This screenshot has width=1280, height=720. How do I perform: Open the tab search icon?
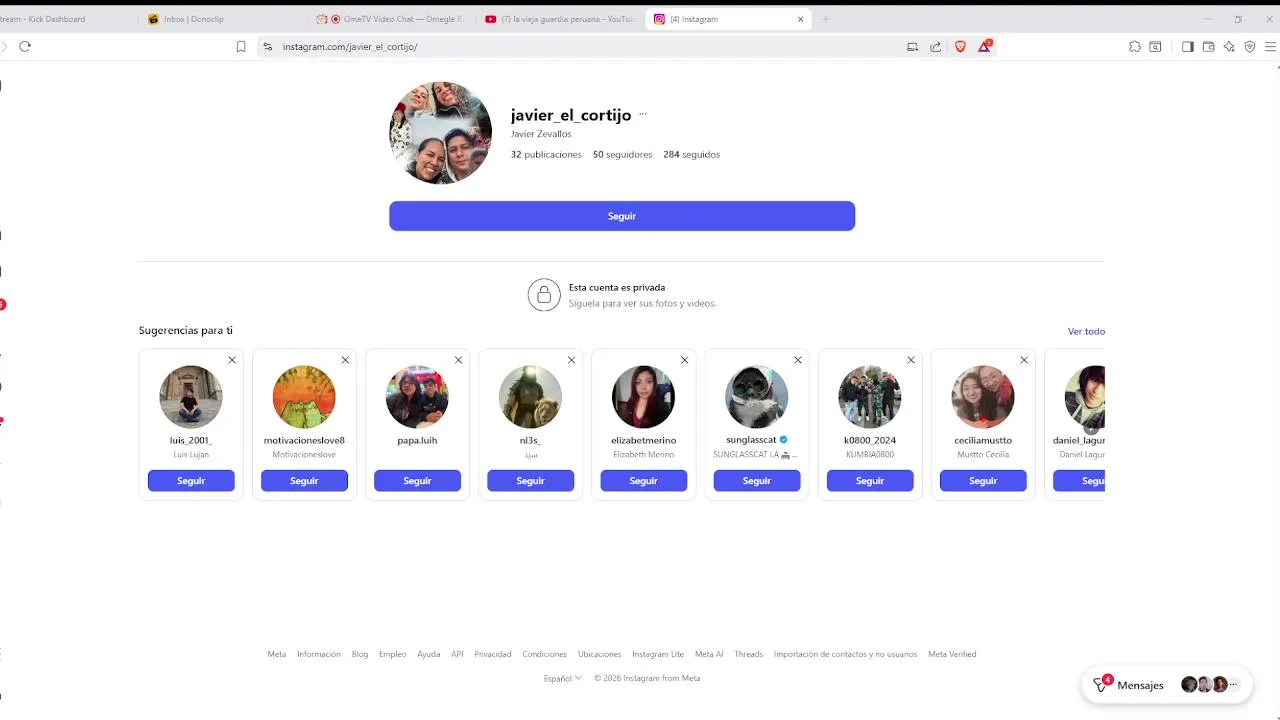[x=1155, y=46]
